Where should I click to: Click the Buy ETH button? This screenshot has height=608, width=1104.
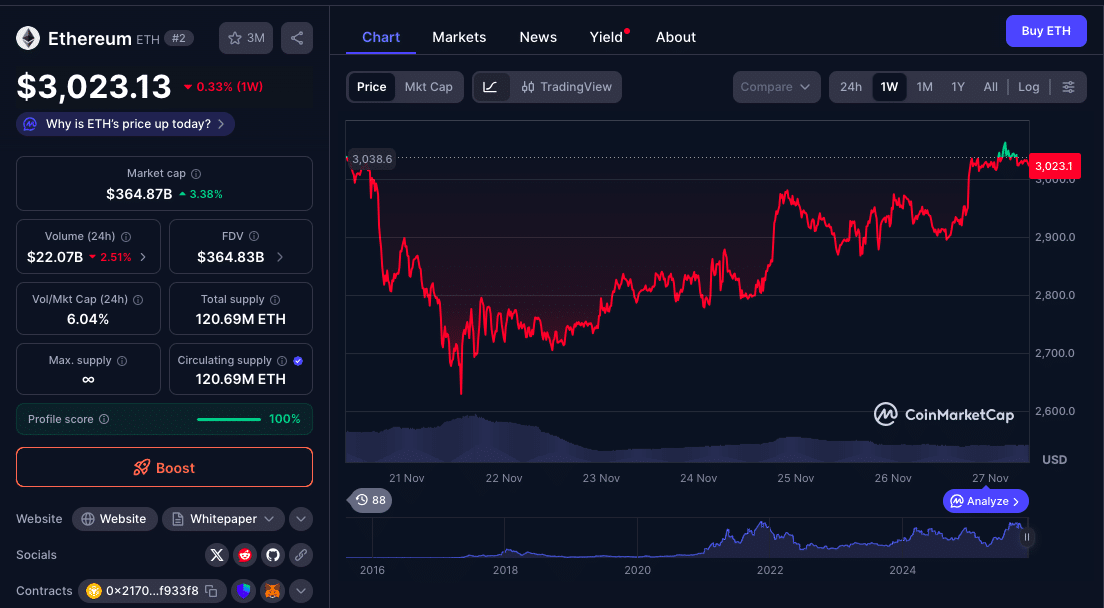(x=1046, y=31)
